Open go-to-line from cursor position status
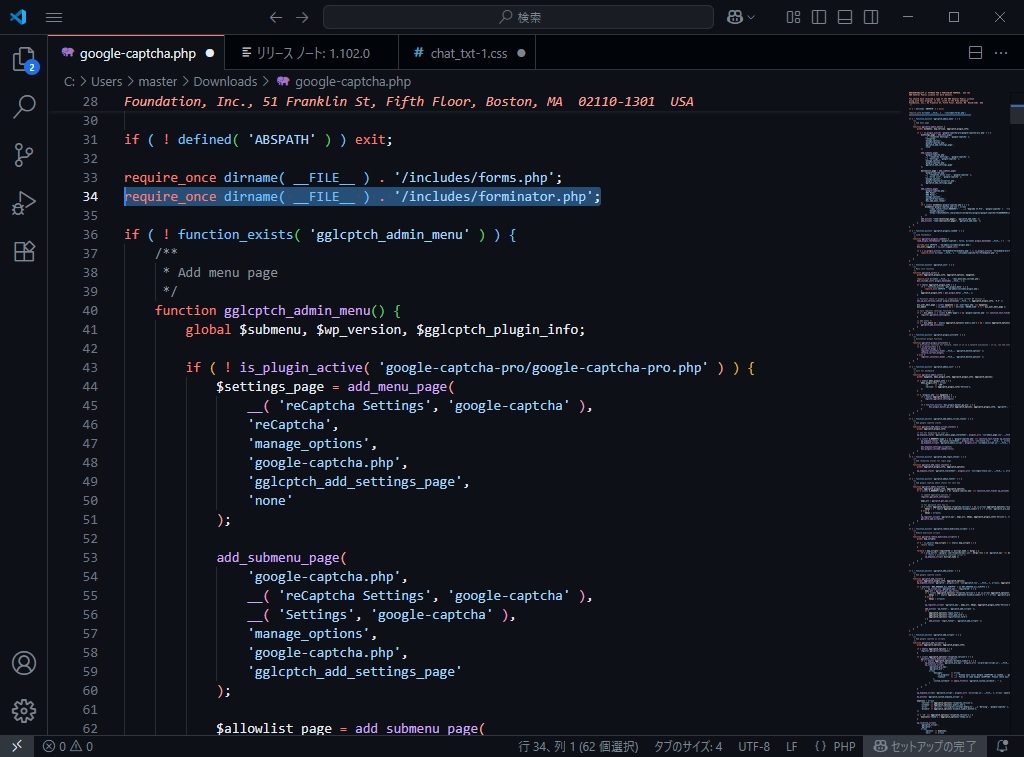Viewport: 1024px width, 757px height. coord(578,746)
